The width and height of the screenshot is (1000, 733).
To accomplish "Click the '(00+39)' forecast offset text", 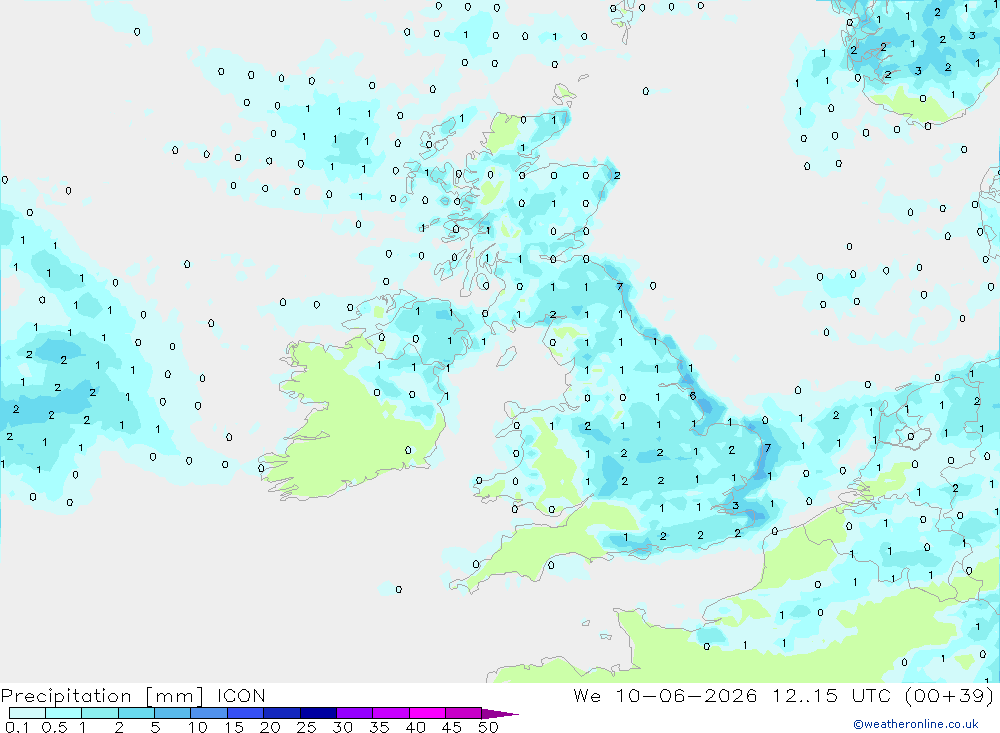I will point(949,695).
